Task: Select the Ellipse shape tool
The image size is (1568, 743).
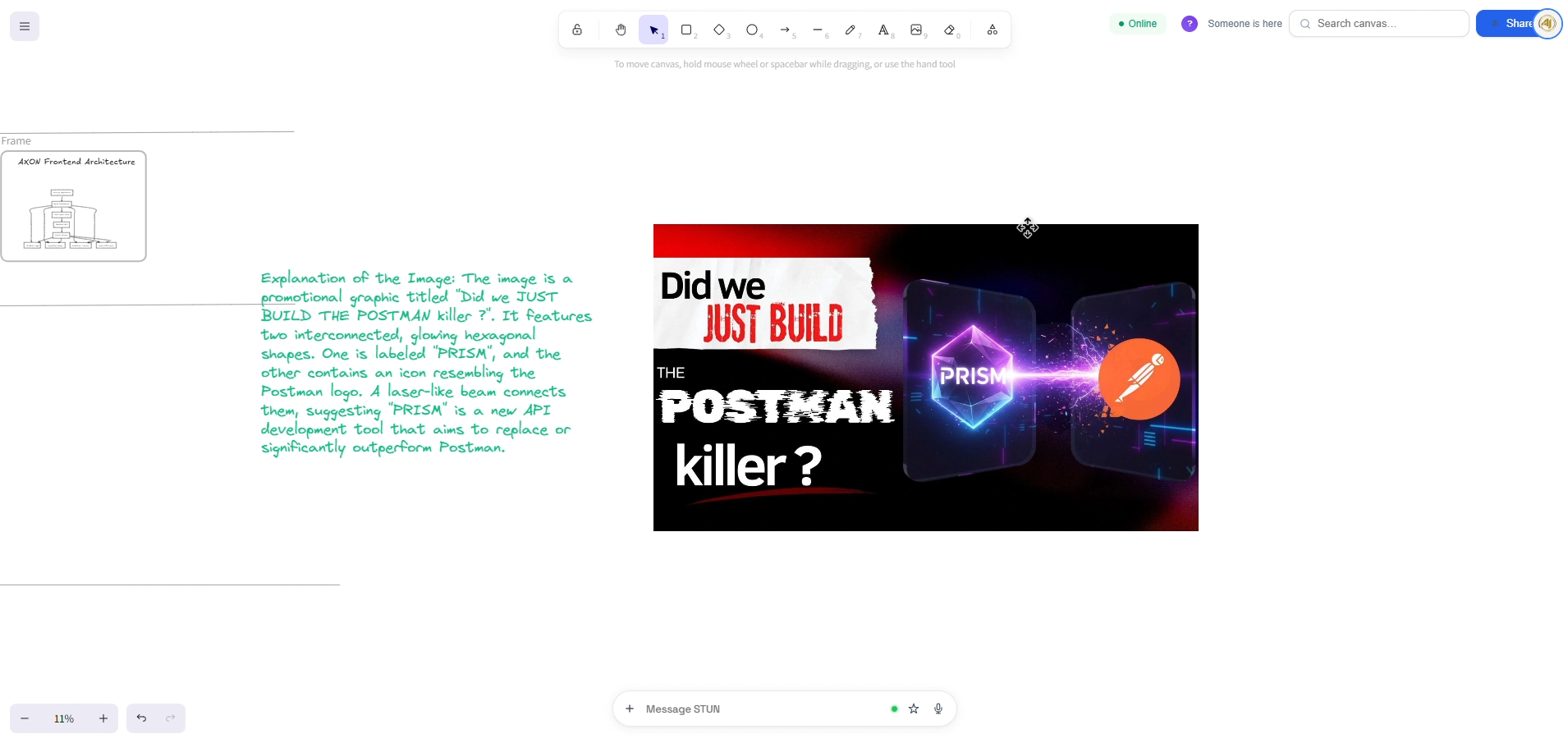Action: coord(753,30)
